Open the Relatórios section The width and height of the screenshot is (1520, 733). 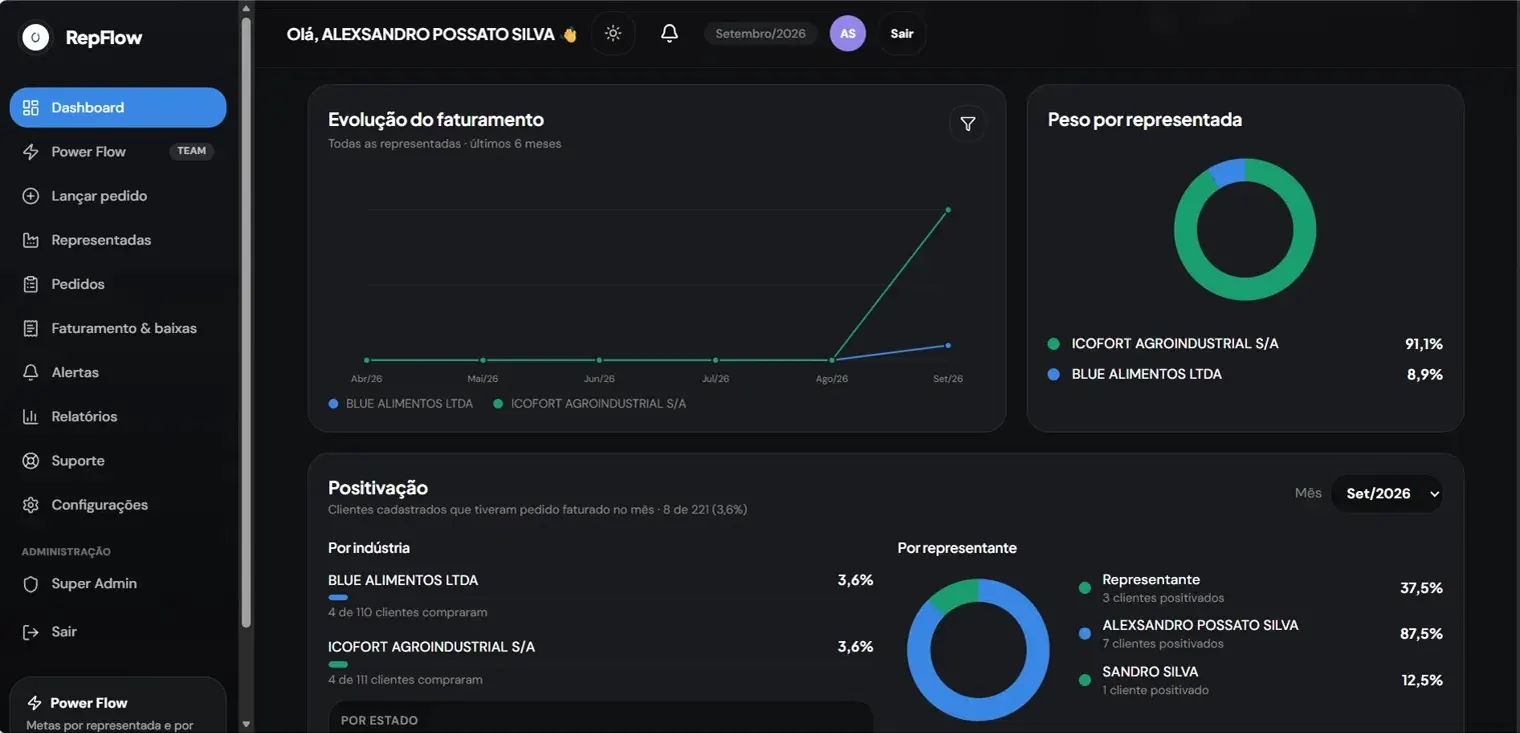(x=118, y=416)
